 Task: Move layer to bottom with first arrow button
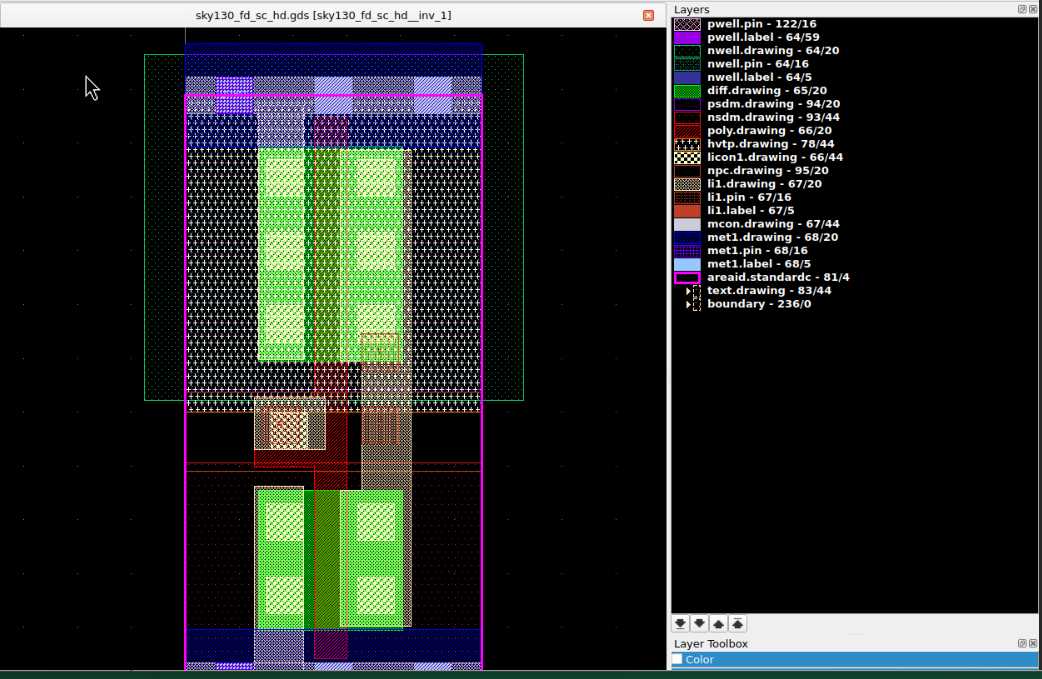(x=680, y=623)
